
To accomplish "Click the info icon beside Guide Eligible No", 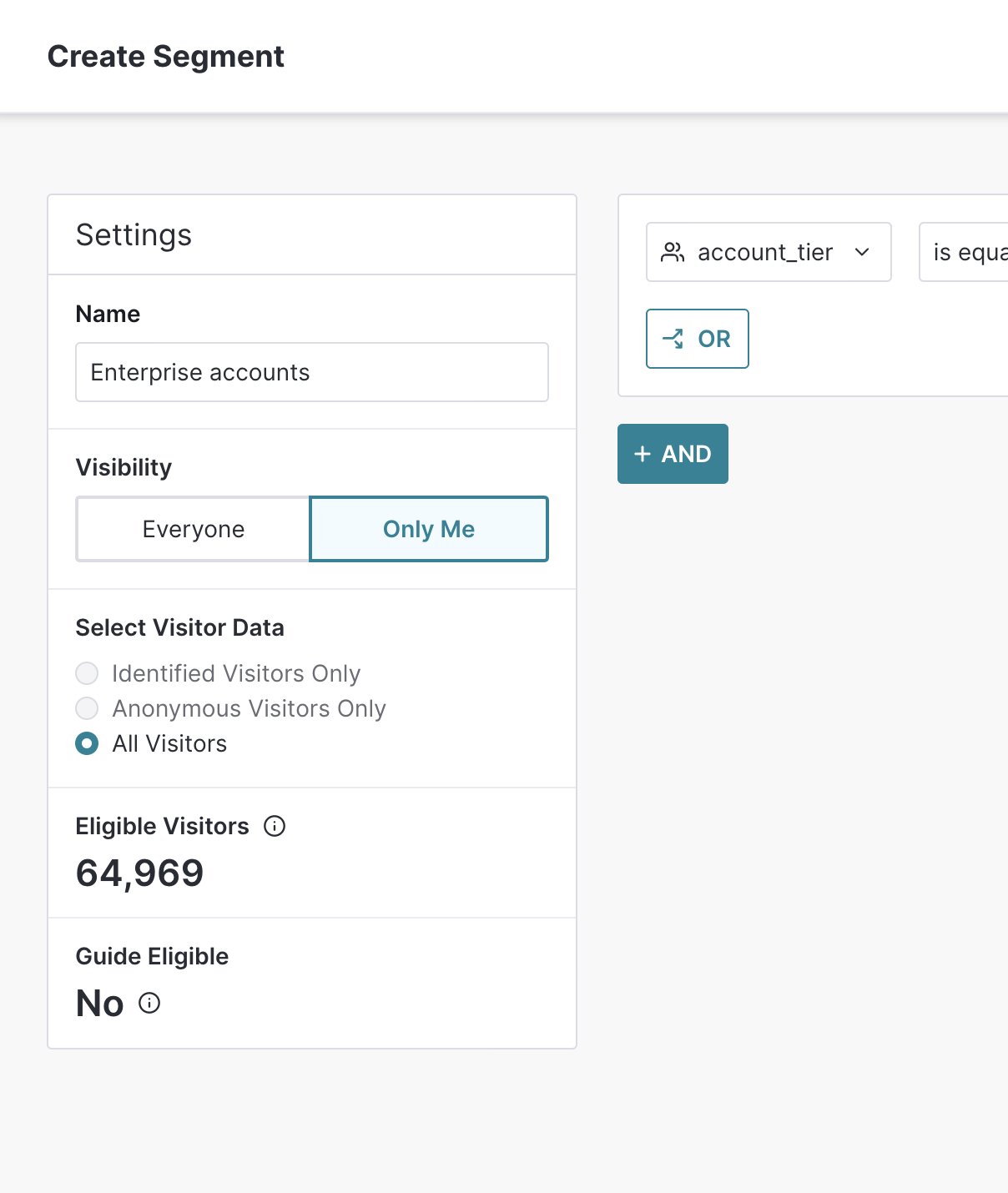I will [149, 1003].
